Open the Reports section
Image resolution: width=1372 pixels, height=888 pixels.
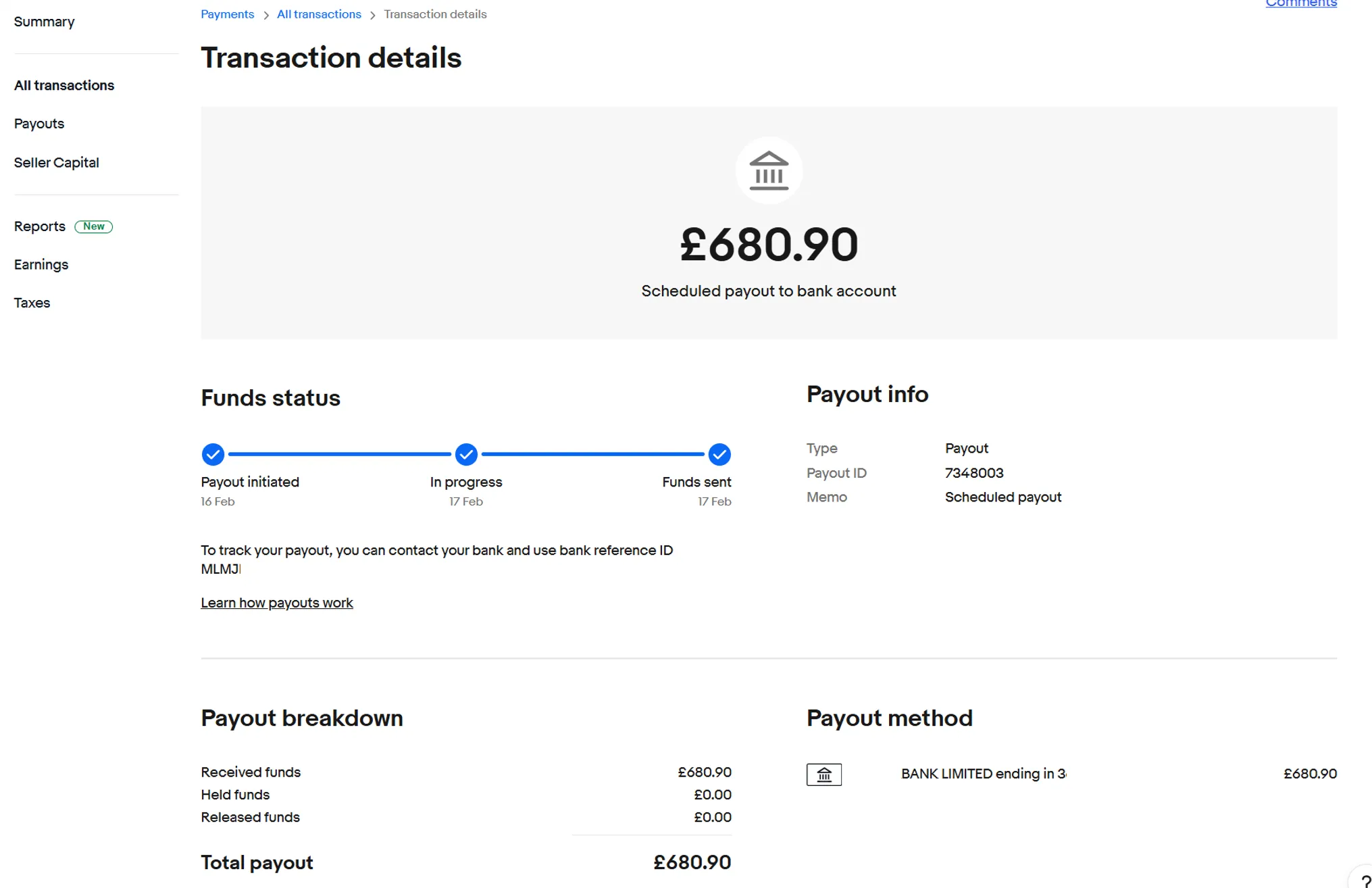(x=39, y=226)
